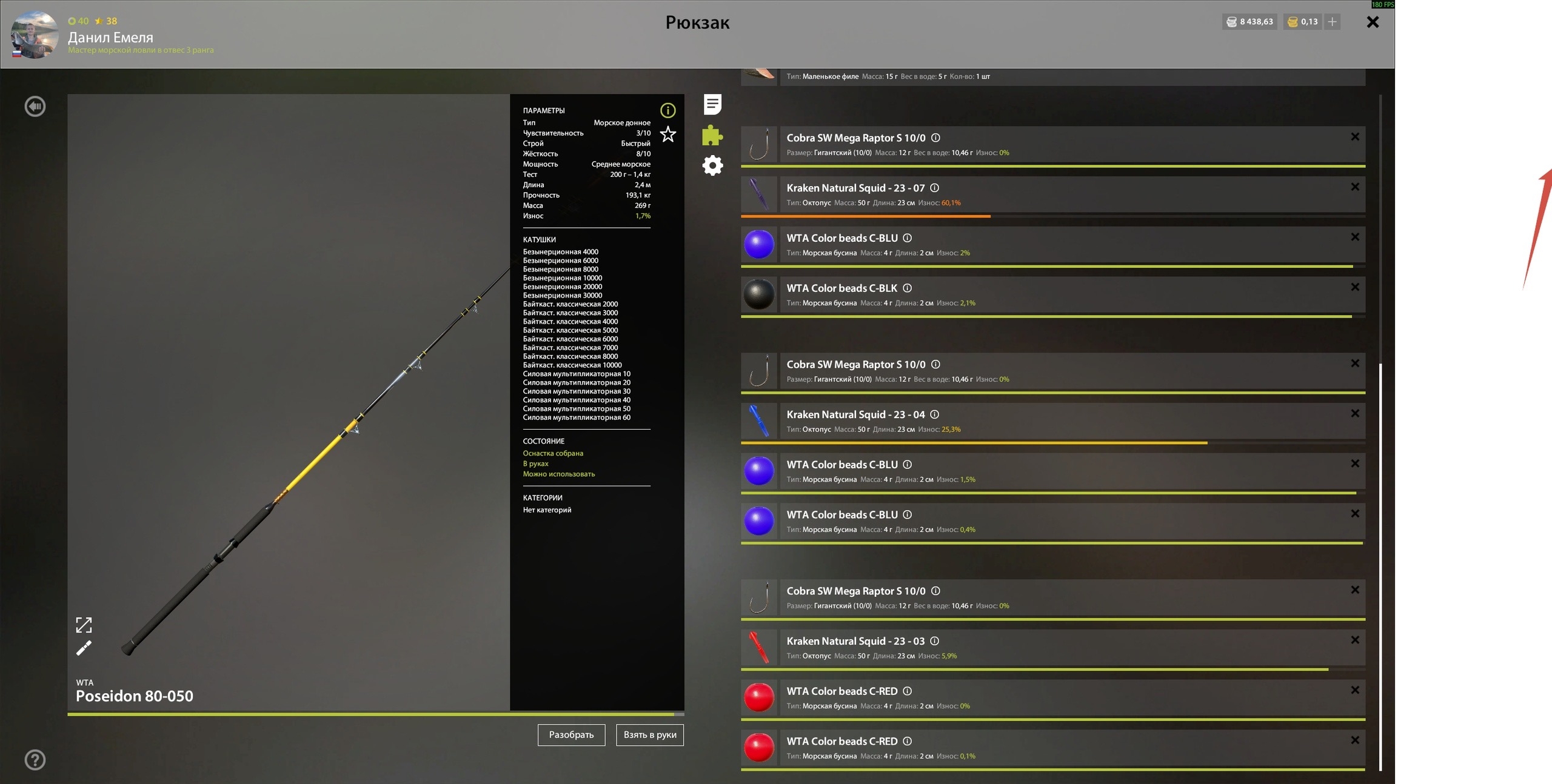Select the Kraken Natural Squid - 23 - 03 name
The width and height of the screenshot is (1552, 784).
pos(855,641)
